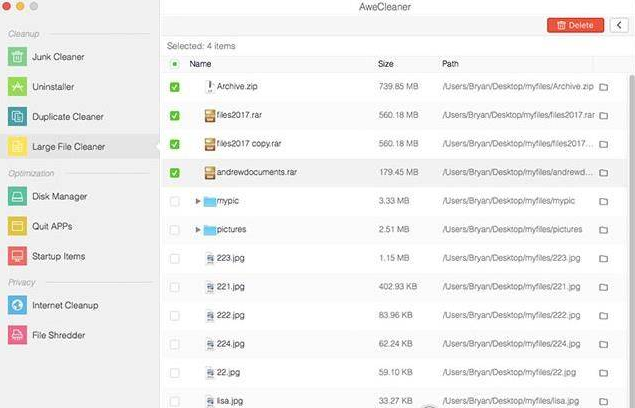This screenshot has width=635, height=408.
Task: Click the 179.45 MB size value
Action: coord(398,172)
